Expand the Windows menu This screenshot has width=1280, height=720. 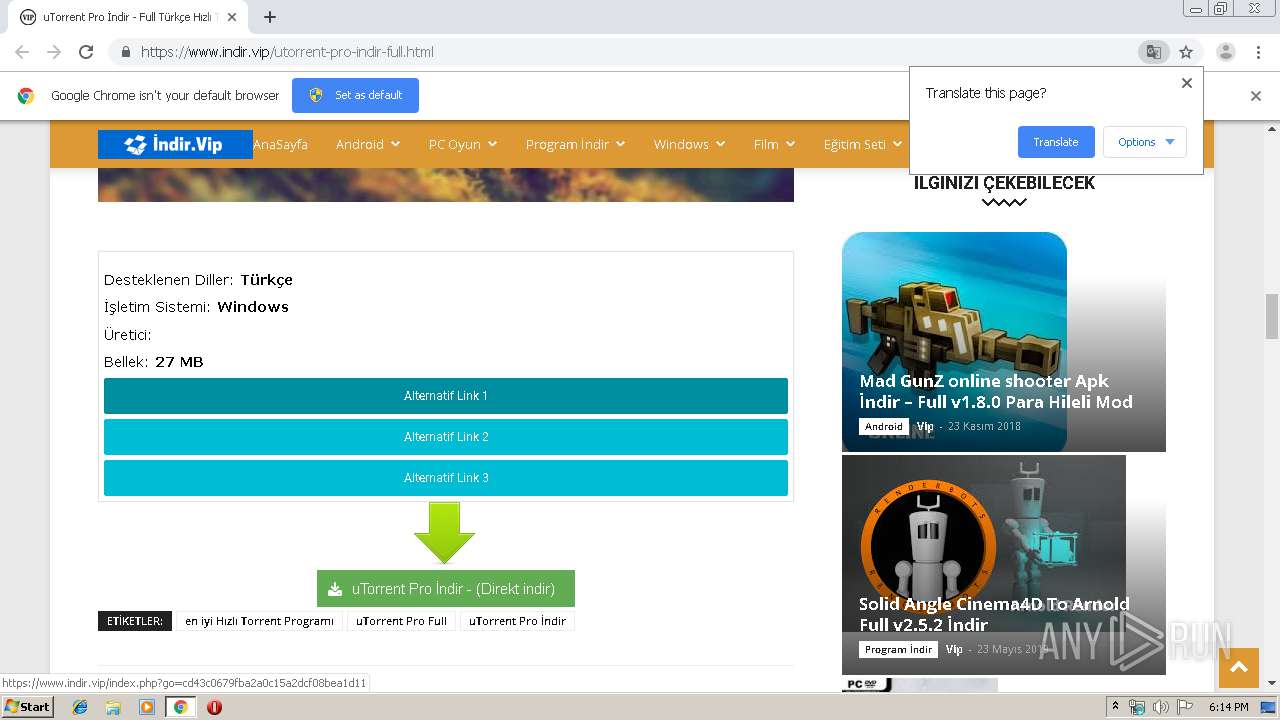(x=689, y=144)
